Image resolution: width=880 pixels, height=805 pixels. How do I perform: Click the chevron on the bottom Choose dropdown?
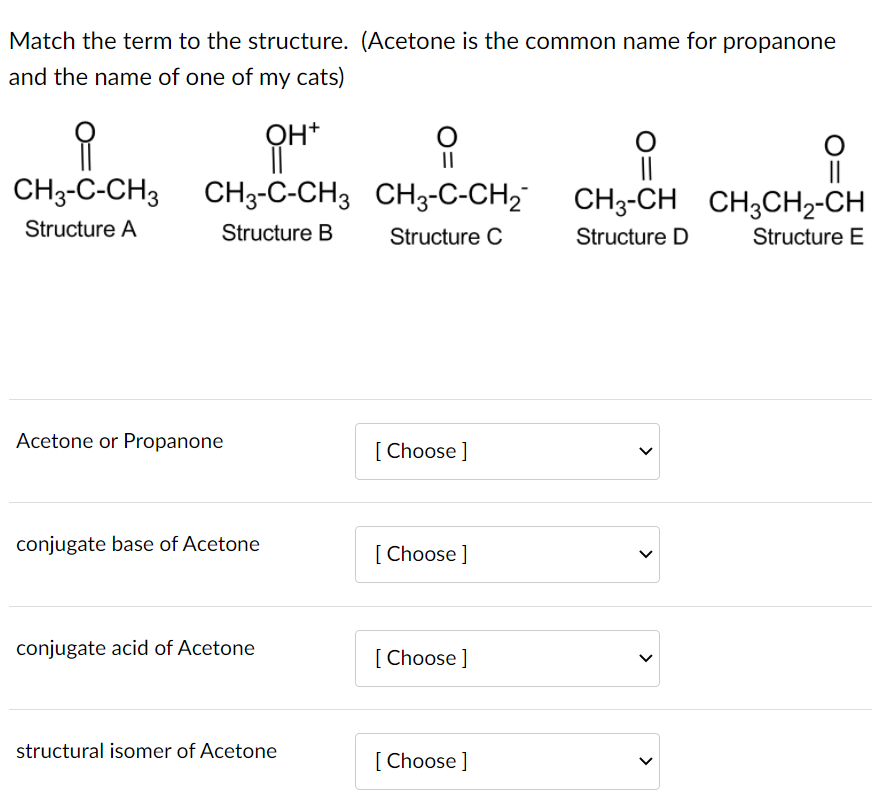click(646, 761)
